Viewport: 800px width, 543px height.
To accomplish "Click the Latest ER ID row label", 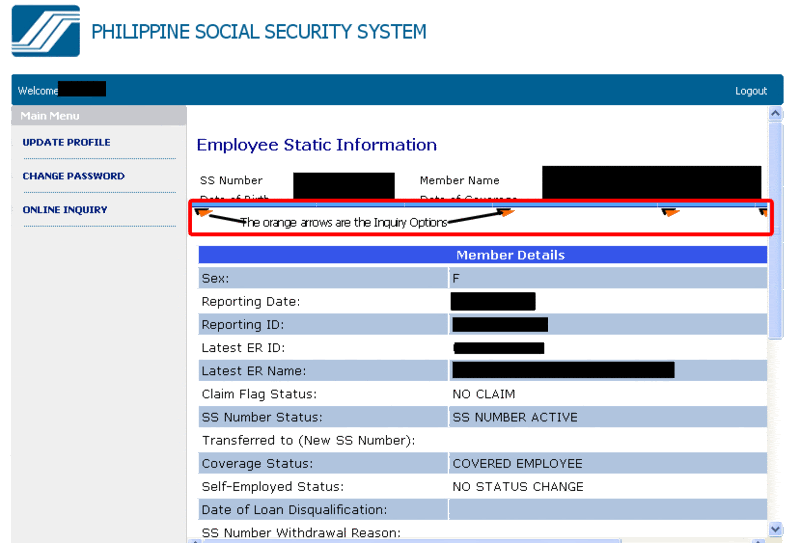I will coord(243,348).
